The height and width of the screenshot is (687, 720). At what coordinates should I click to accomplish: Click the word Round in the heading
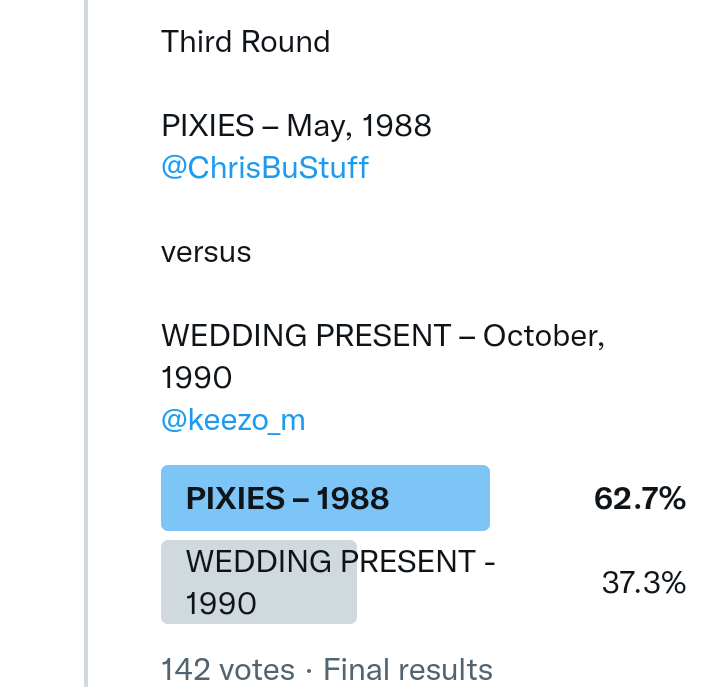(x=288, y=42)
